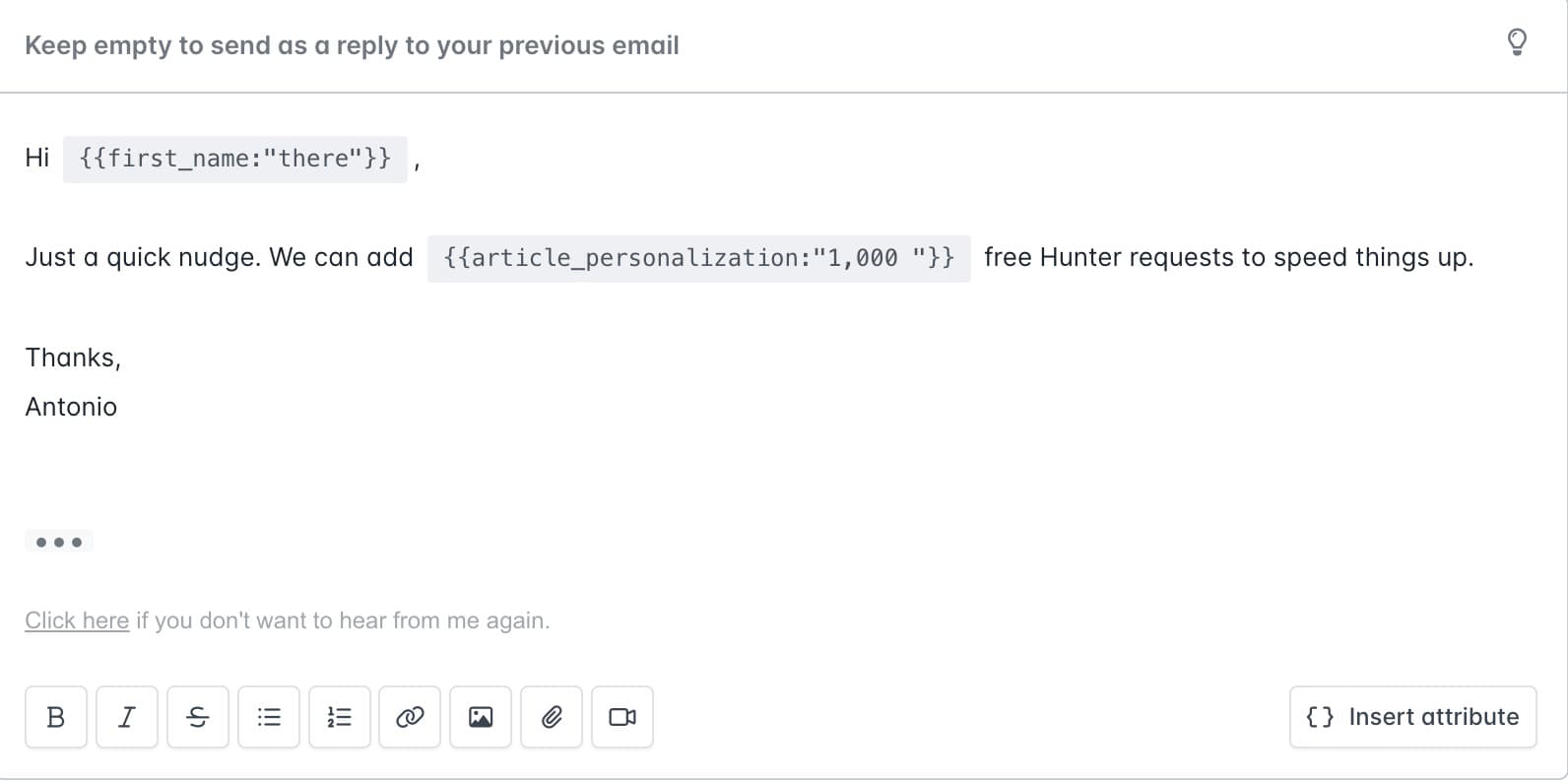This screenshot has width=1568, height=782.
Task: Apply strikethrough formatting
Action: (198, 717)
